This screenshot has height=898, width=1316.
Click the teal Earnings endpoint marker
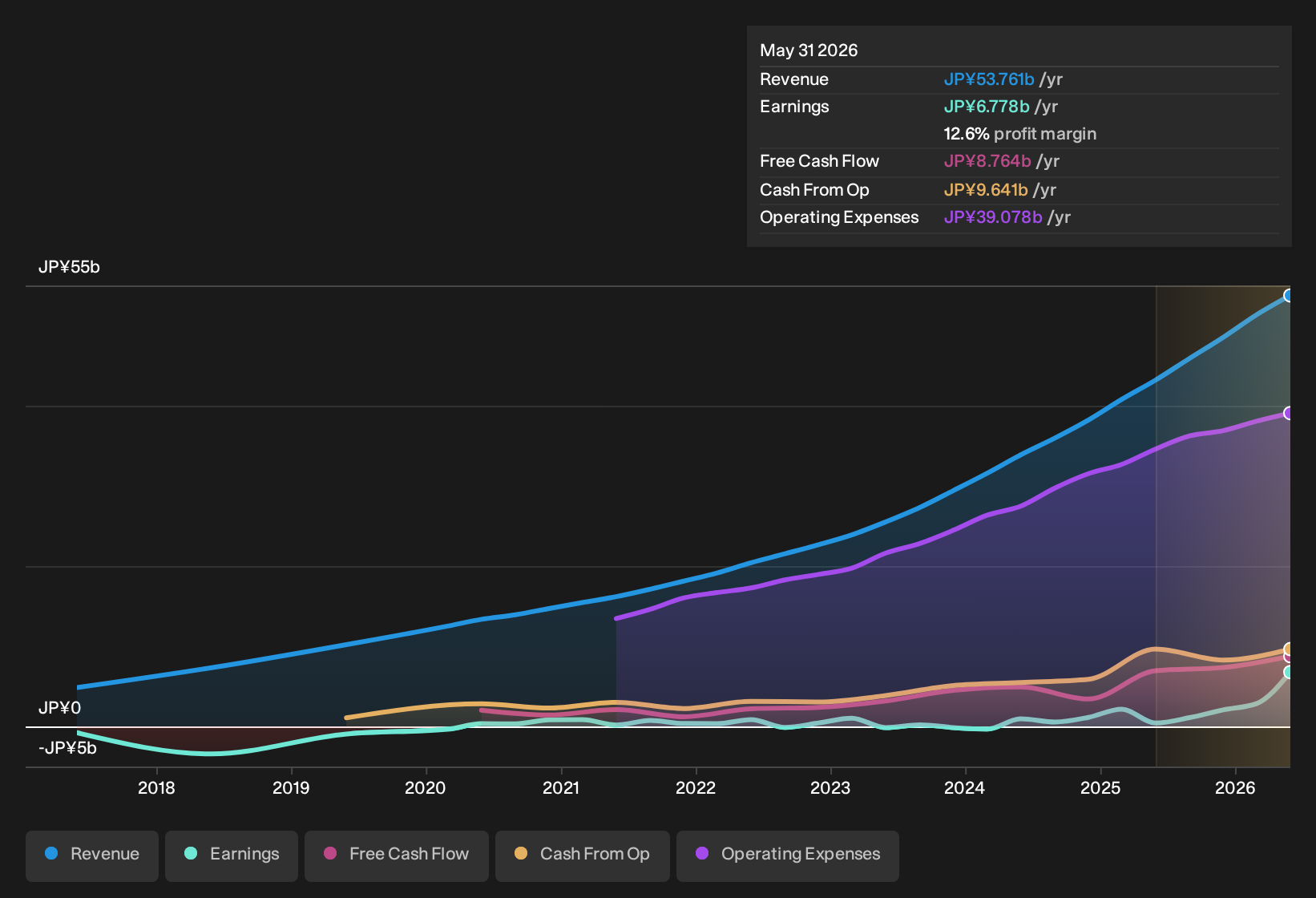(x=1288, y=673)
